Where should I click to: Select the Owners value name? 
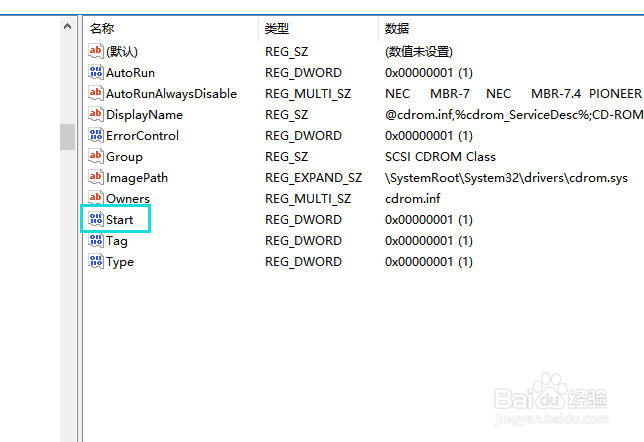click(128, 199)
